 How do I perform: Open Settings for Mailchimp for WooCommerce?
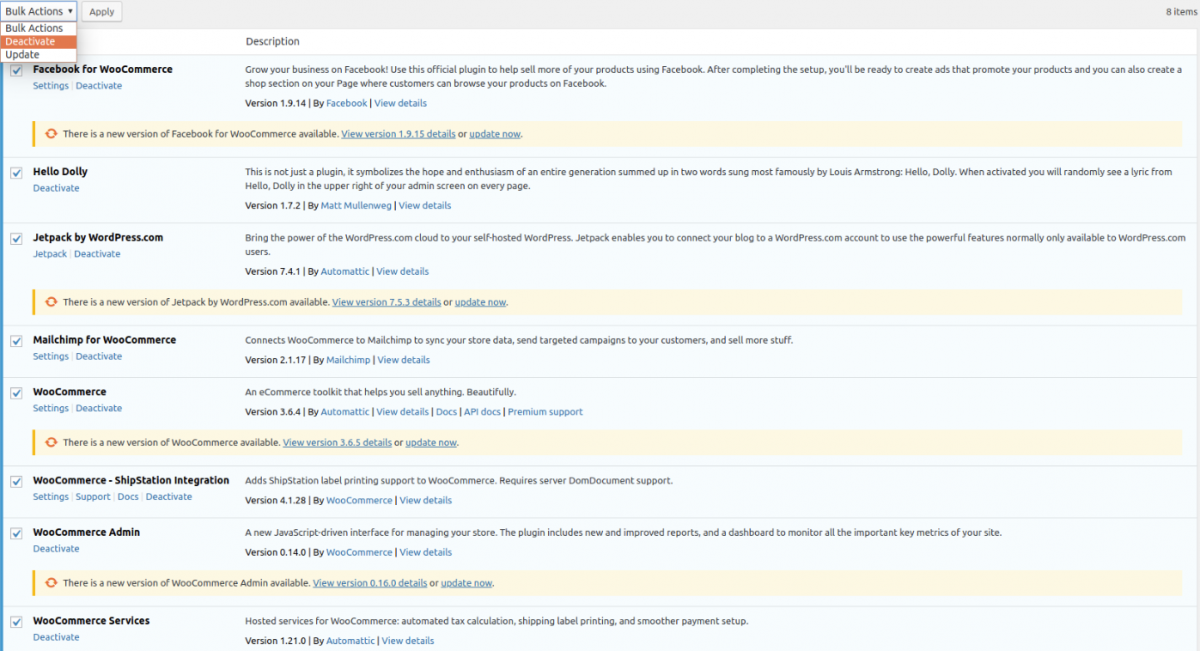click(x=51, y=356)
